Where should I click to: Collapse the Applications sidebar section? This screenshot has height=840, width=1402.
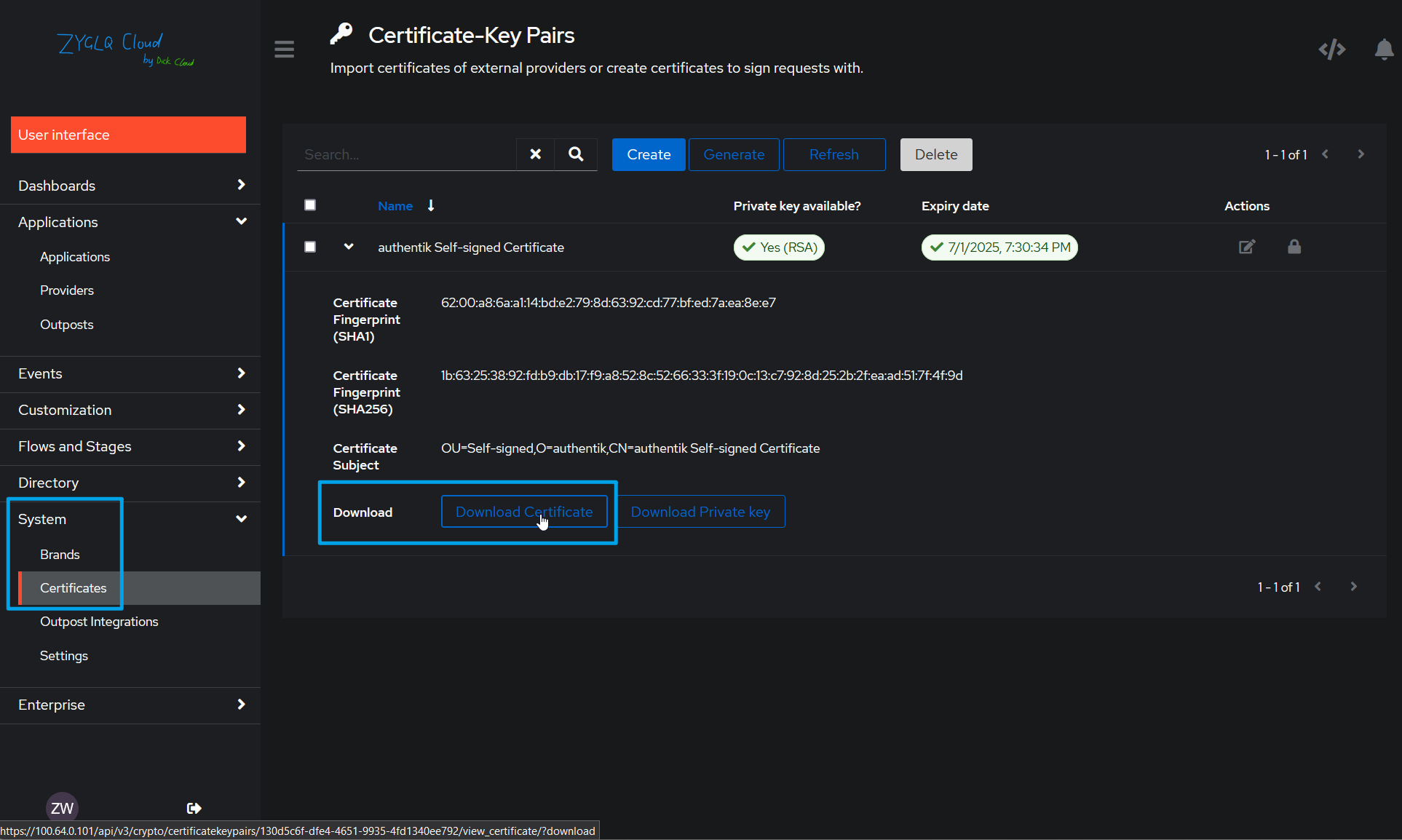click(130, 222)
